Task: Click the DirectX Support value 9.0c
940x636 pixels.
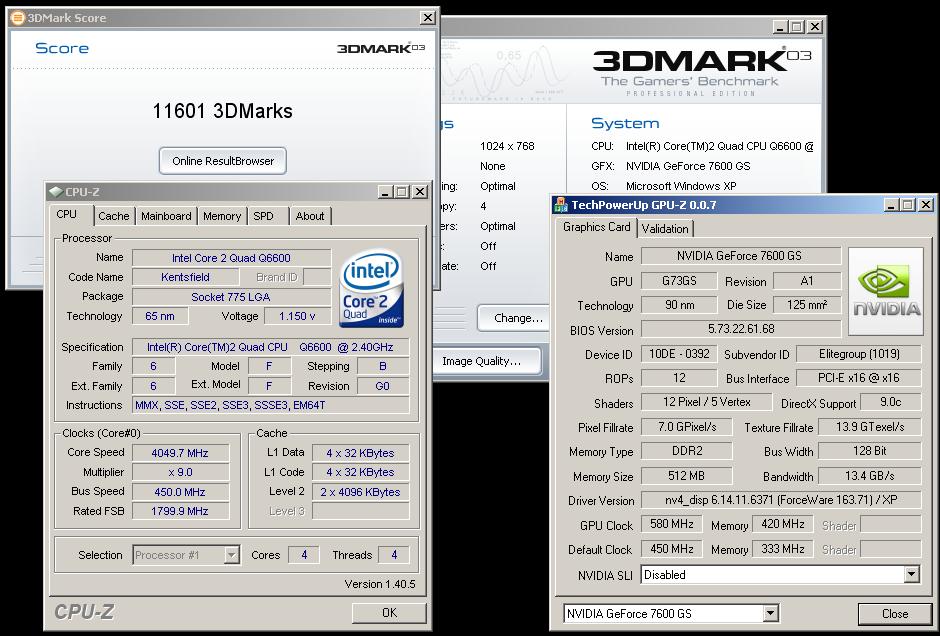Action: pyautogui.click(x=890, y=402)
